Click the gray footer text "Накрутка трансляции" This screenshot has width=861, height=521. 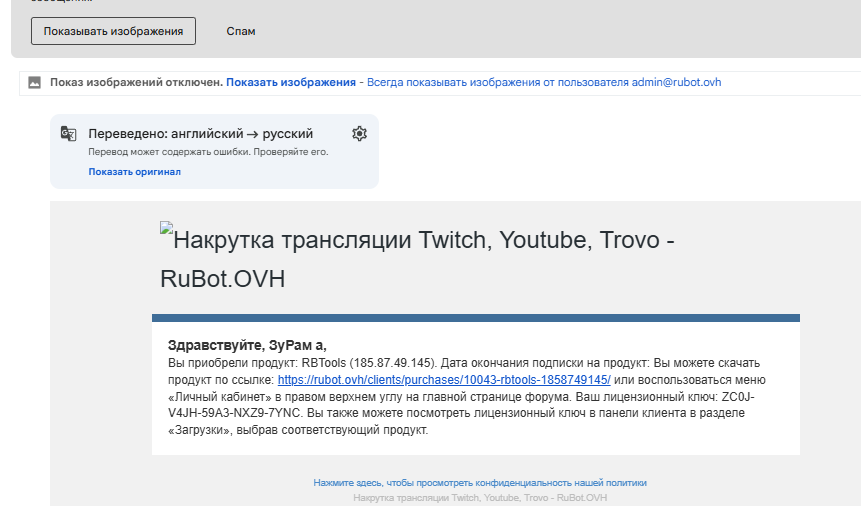[x=479, y=497]
